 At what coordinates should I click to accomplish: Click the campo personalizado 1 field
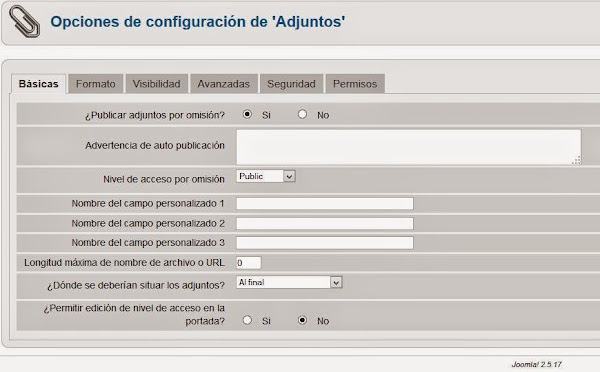click(x=324, y=204)
